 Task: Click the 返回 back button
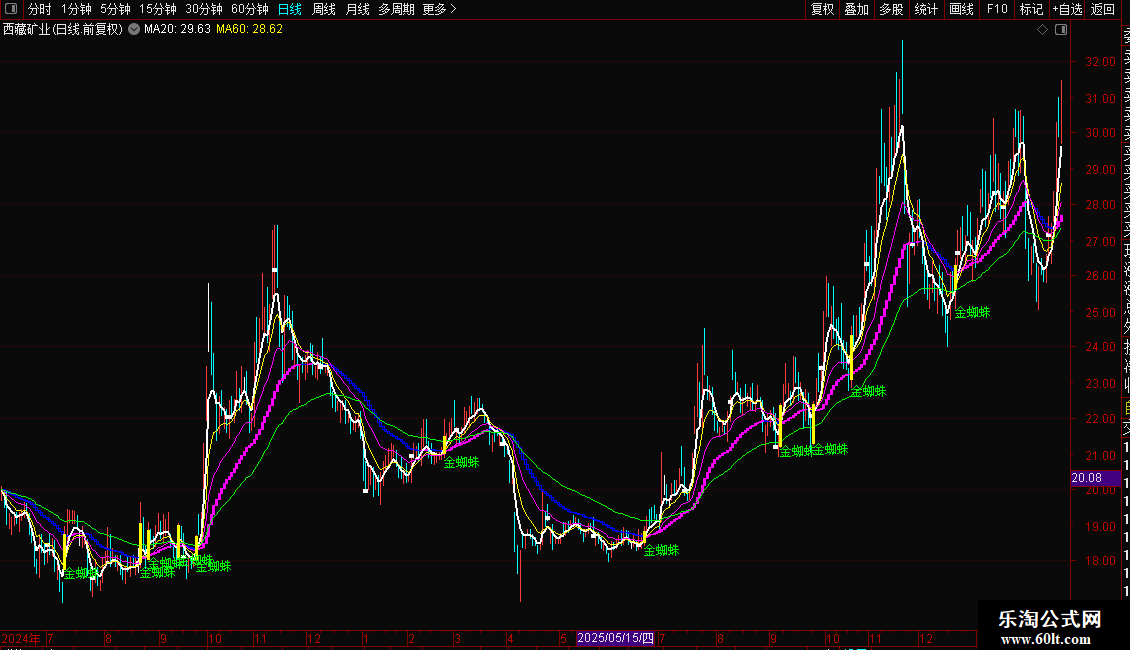coord(1103,9)
